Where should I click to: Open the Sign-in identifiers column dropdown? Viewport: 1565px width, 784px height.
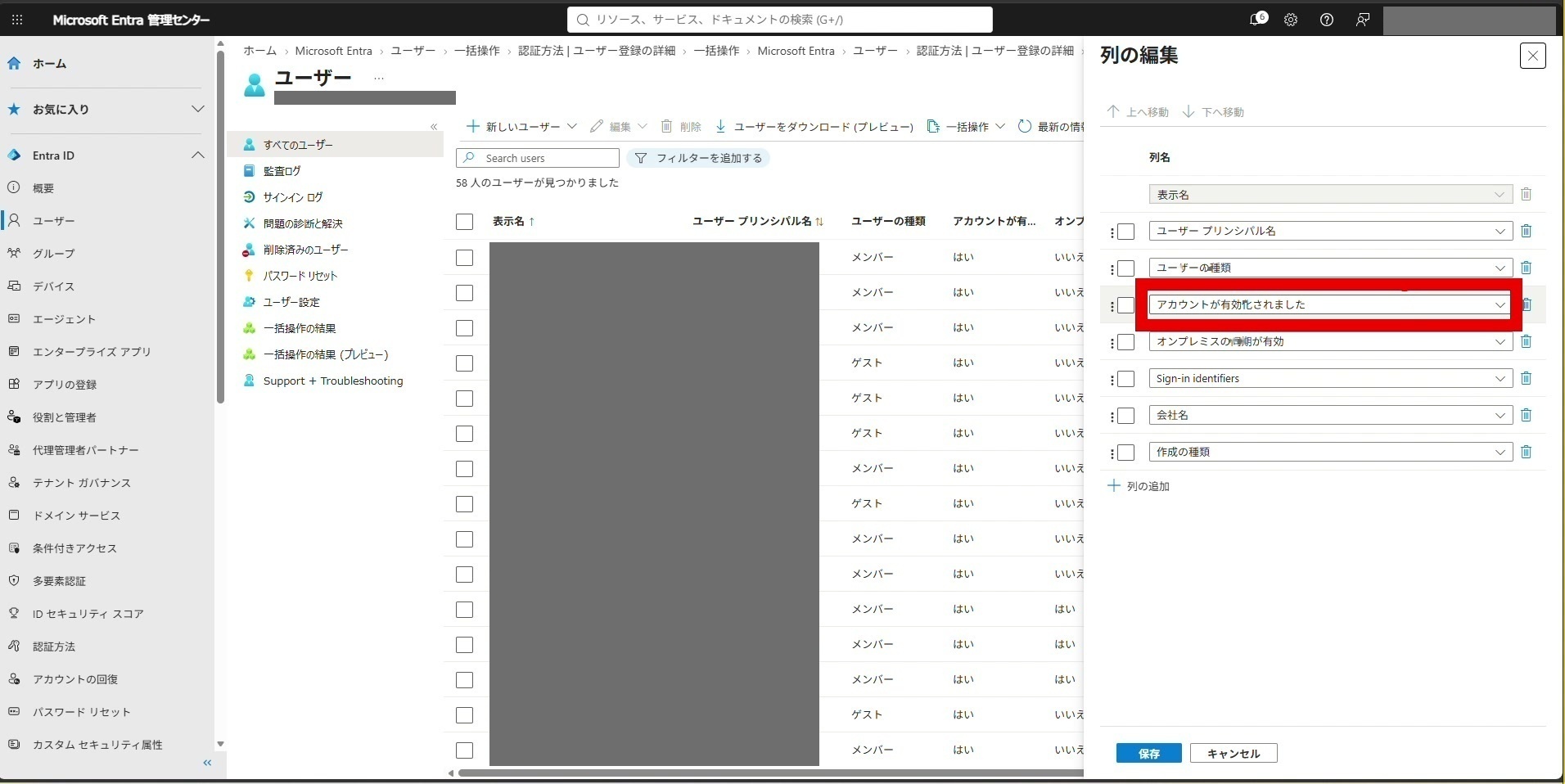click(1330, 378)
